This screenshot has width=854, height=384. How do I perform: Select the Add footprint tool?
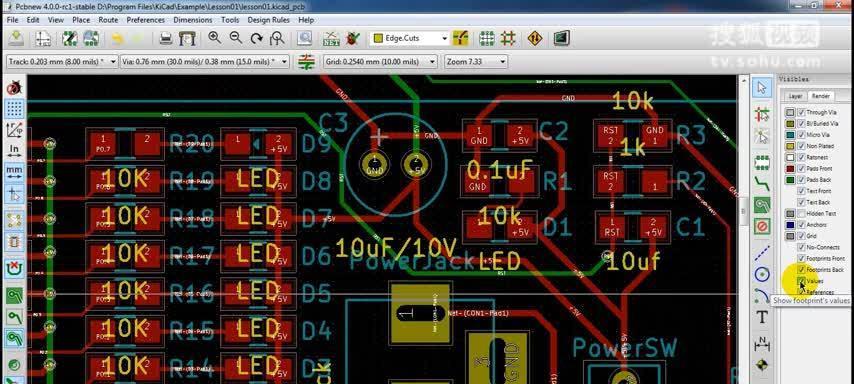point(761,162)
